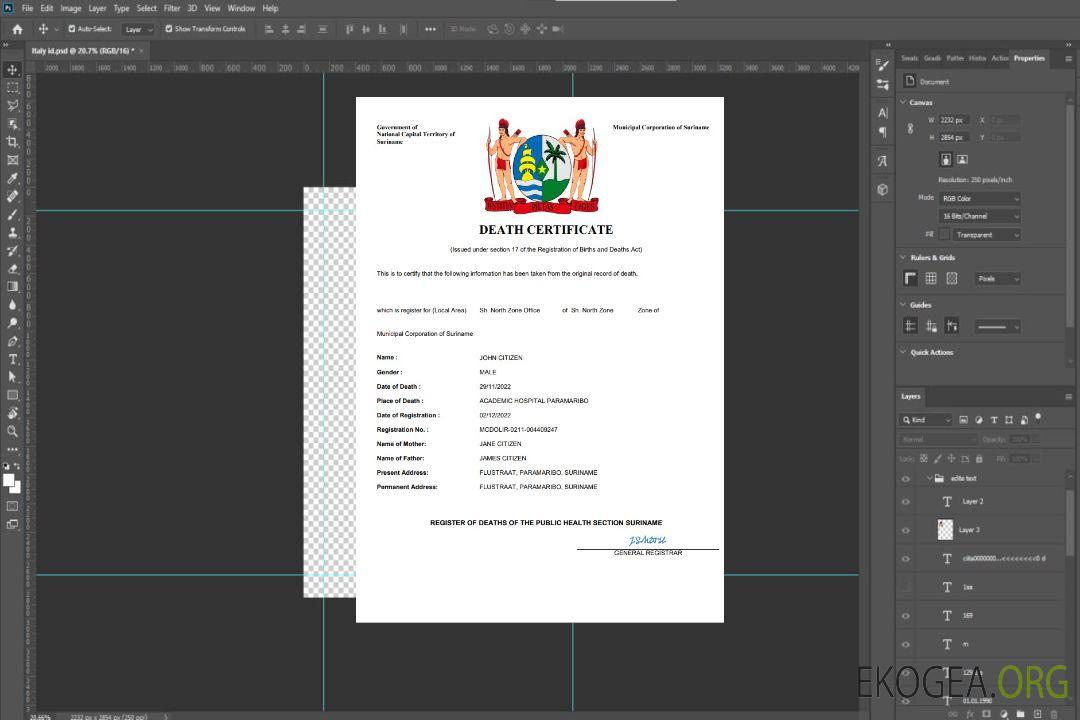The height and width of the screenshot is (720, 1080).
Task: Open Fill Transparent dropdown
Action: point(986,235)
